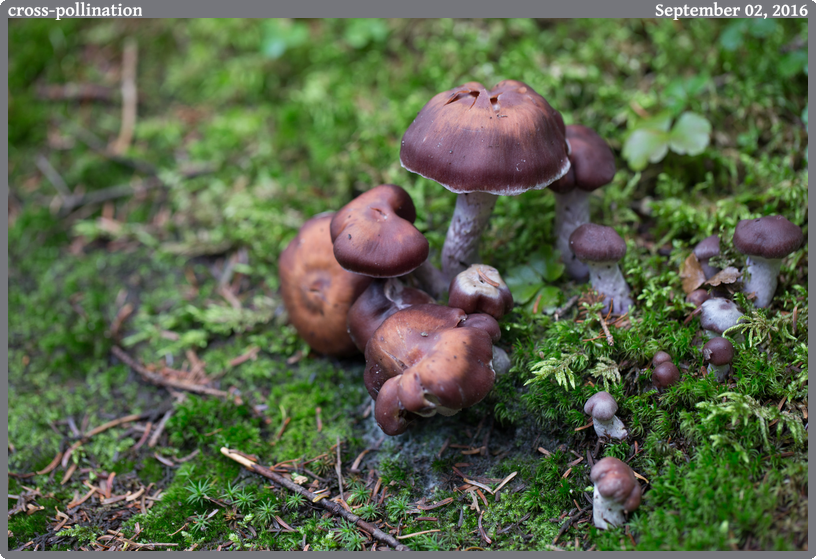Click the small rounded cap in cluster center
This screenshot has width=816, height=559.
[481, 289]
